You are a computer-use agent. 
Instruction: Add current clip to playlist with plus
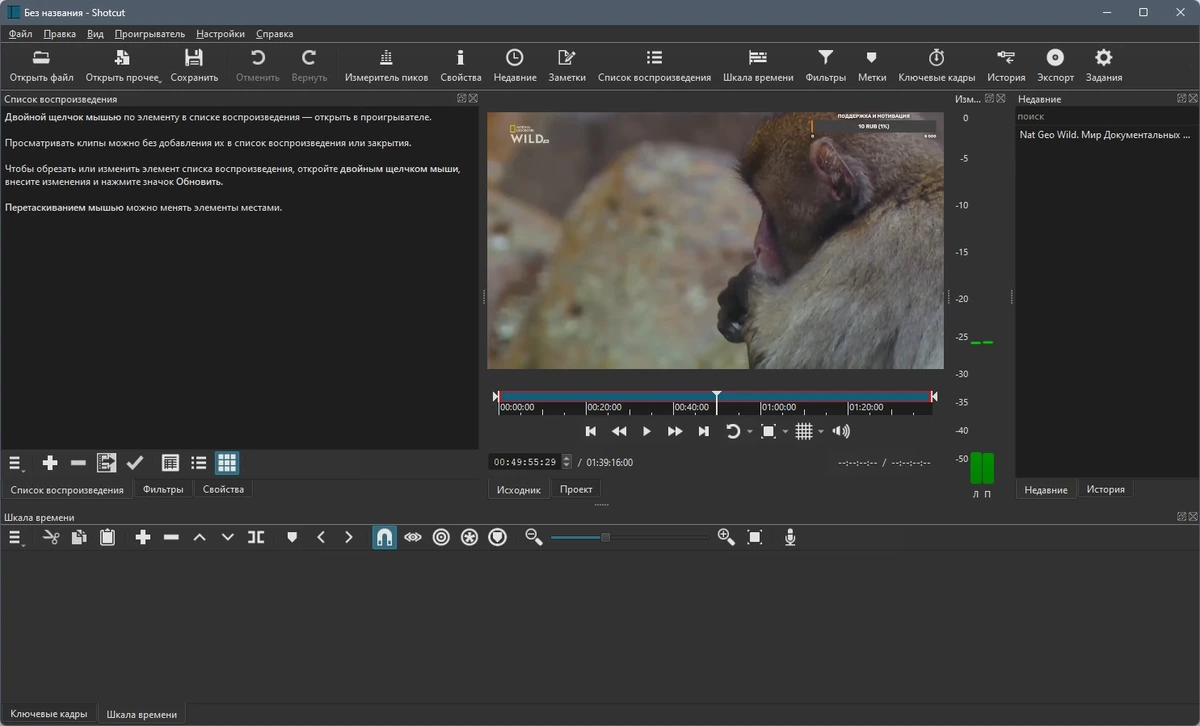coord(50,463)
